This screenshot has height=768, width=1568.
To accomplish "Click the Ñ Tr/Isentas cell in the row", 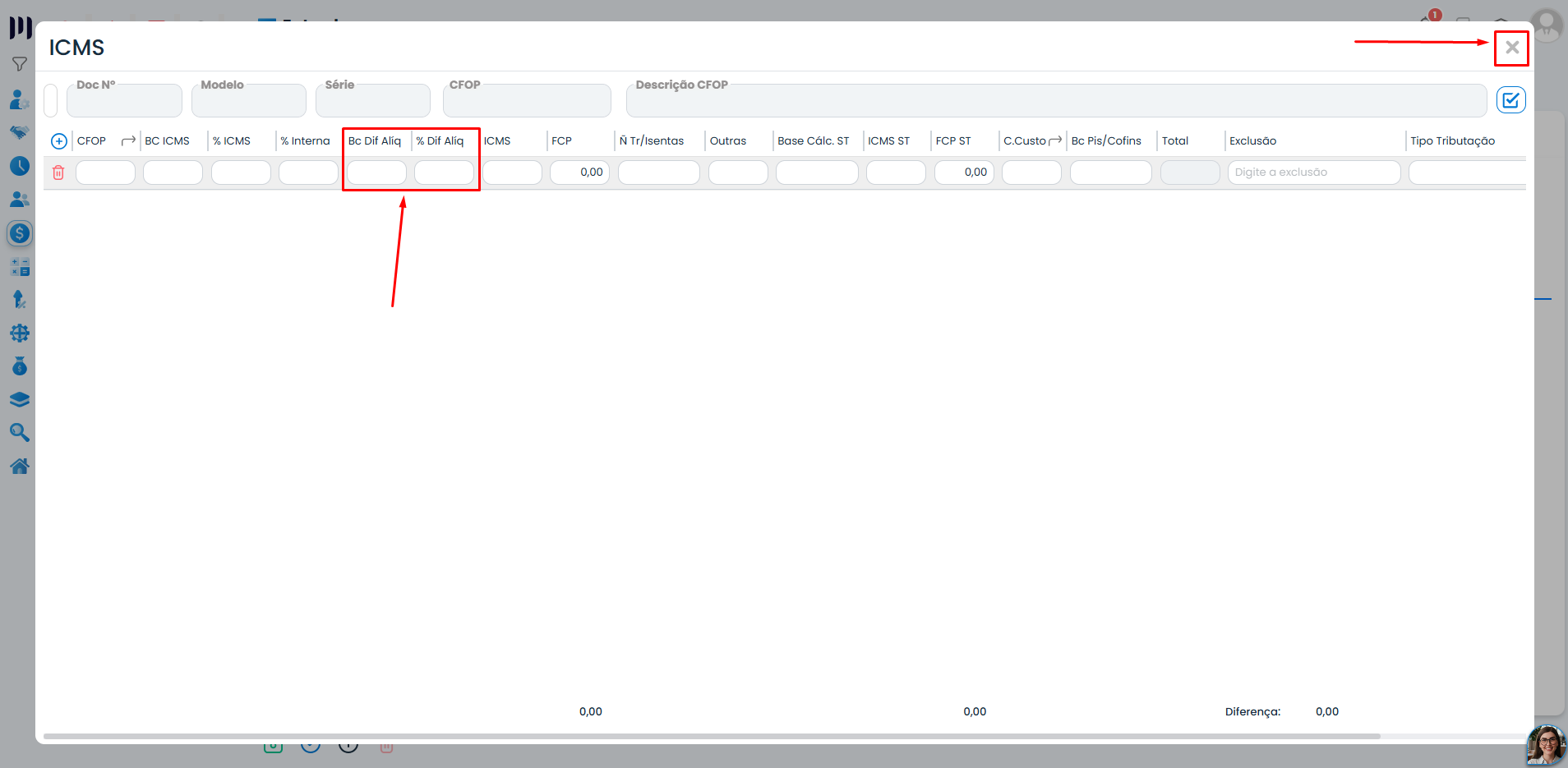I will (659, 172).
